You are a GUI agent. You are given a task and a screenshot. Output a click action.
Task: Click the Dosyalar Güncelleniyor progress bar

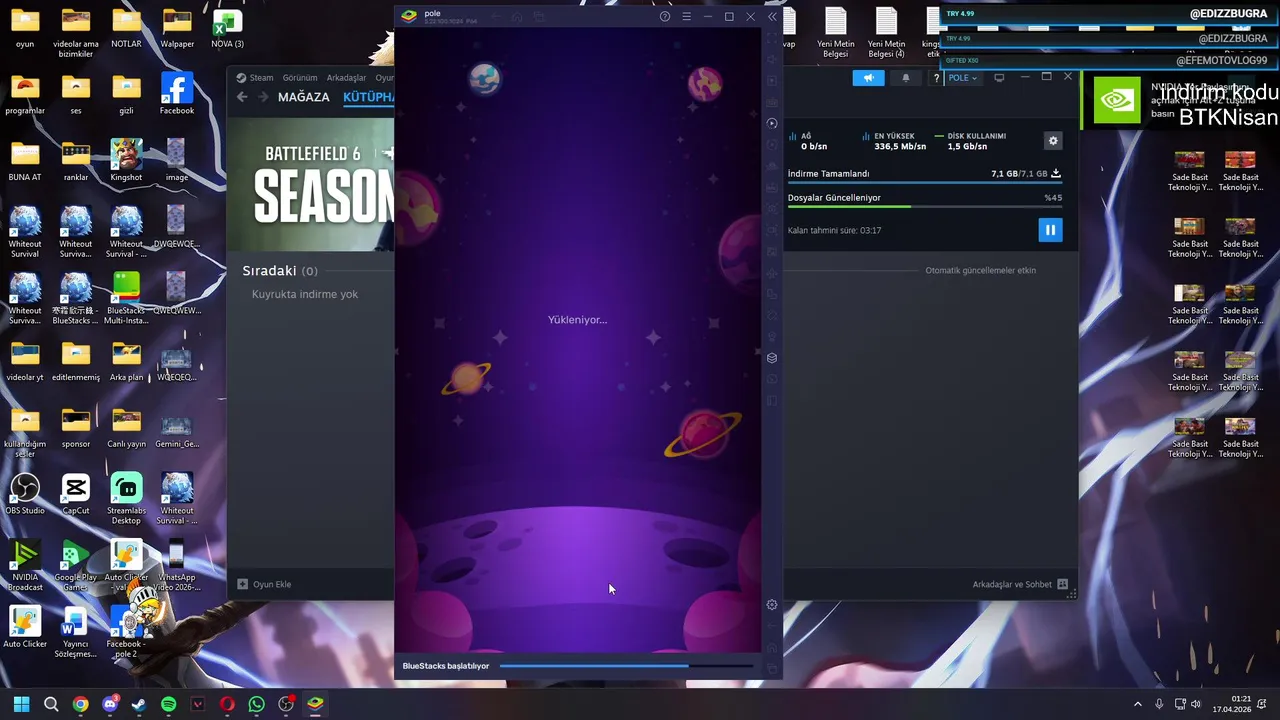pos(924,207)
